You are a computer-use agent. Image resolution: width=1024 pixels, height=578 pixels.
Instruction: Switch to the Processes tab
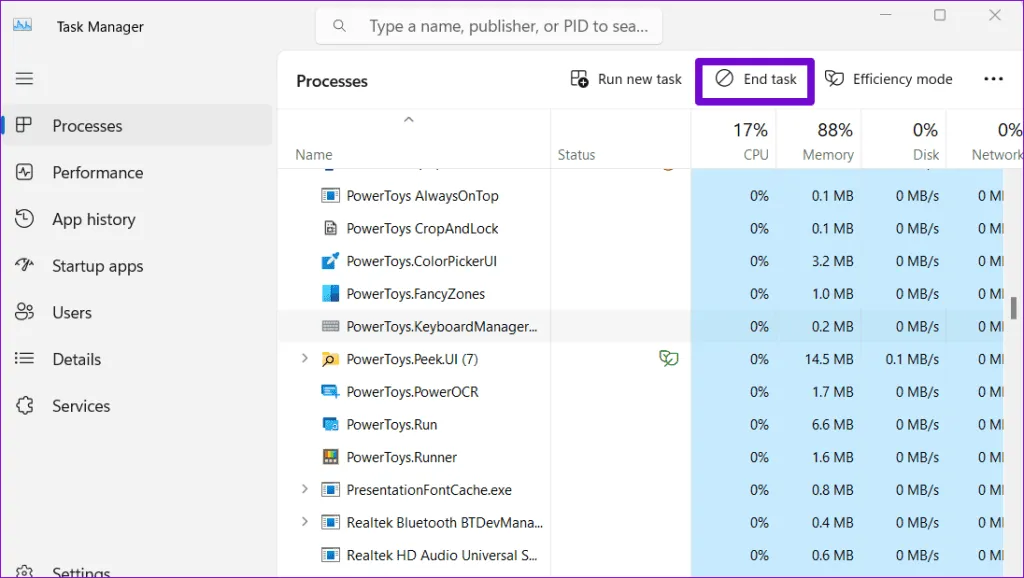click(x=87, y=126)
